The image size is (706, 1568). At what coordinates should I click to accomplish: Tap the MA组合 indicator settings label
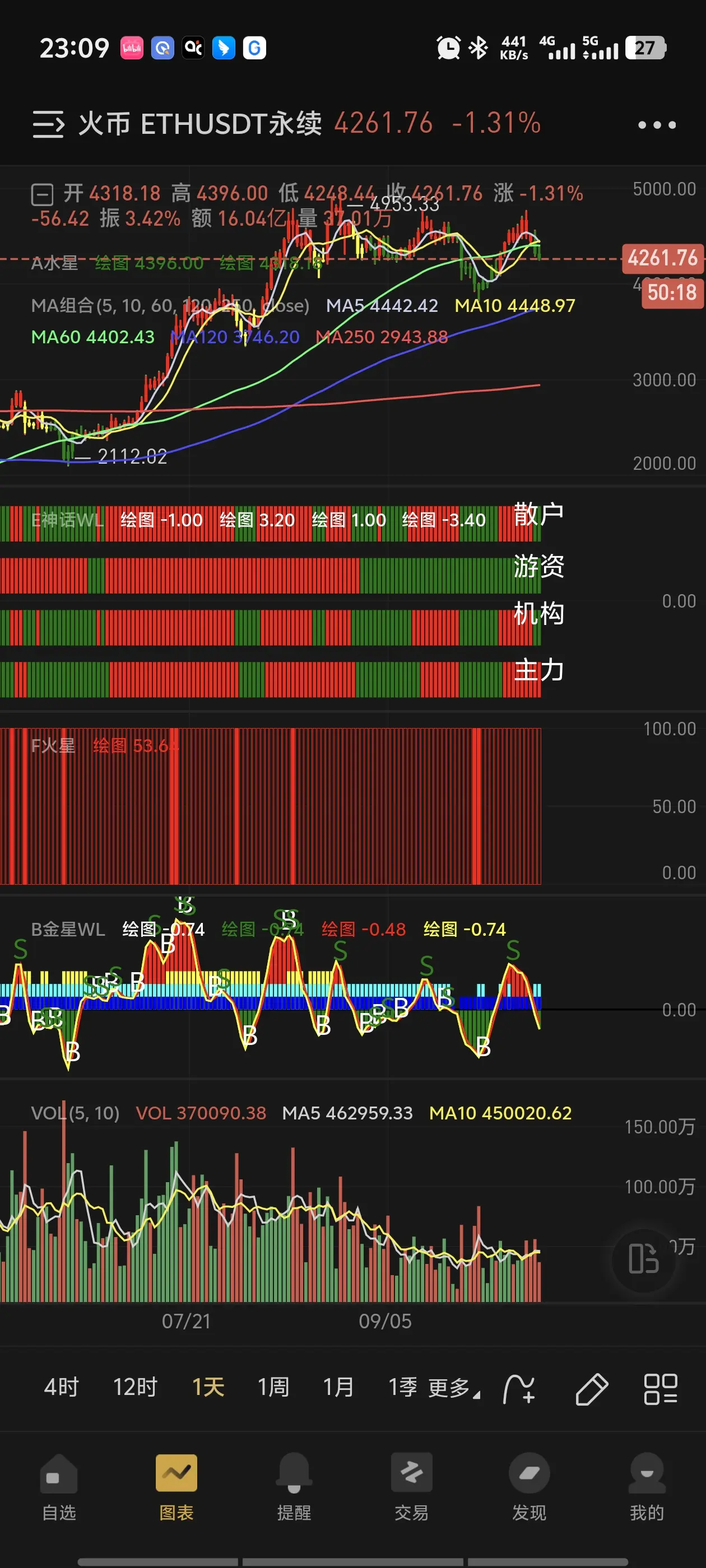(x=170, y=305)
